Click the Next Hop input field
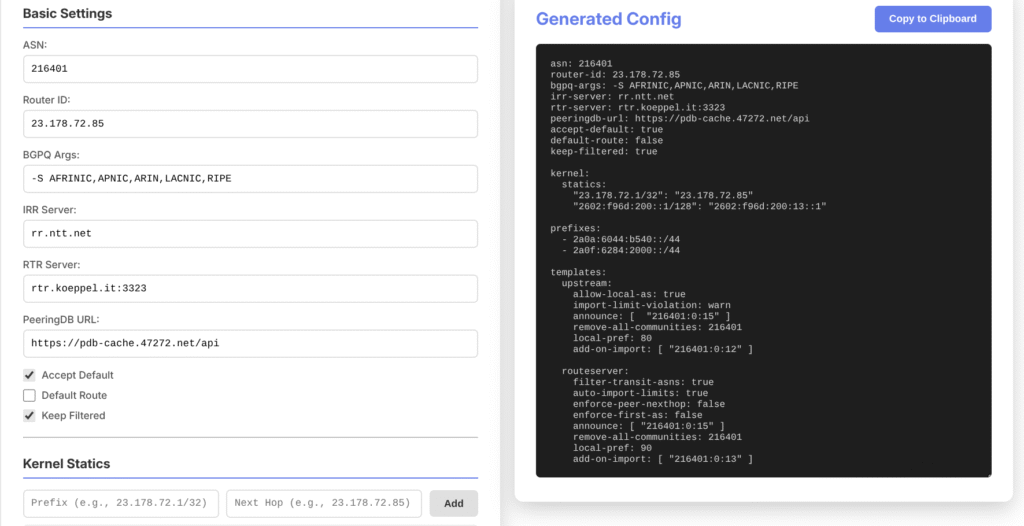 pos(324,503)
